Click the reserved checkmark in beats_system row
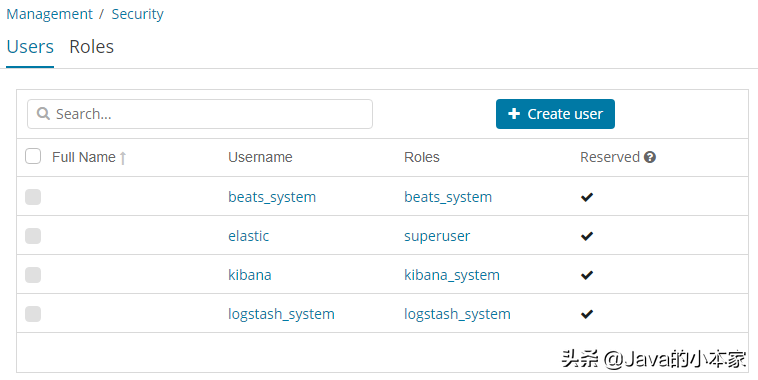This screenshot has height=380, width=758. tap(587, 197)
